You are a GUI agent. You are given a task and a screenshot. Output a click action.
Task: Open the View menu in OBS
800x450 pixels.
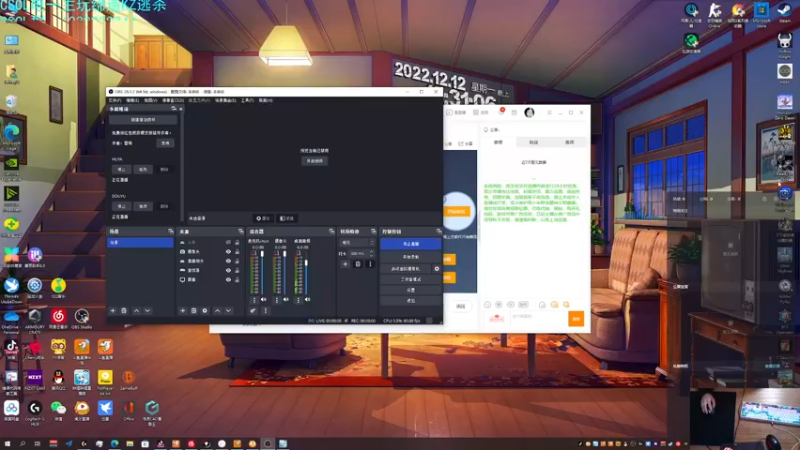[x=151, y=101]
